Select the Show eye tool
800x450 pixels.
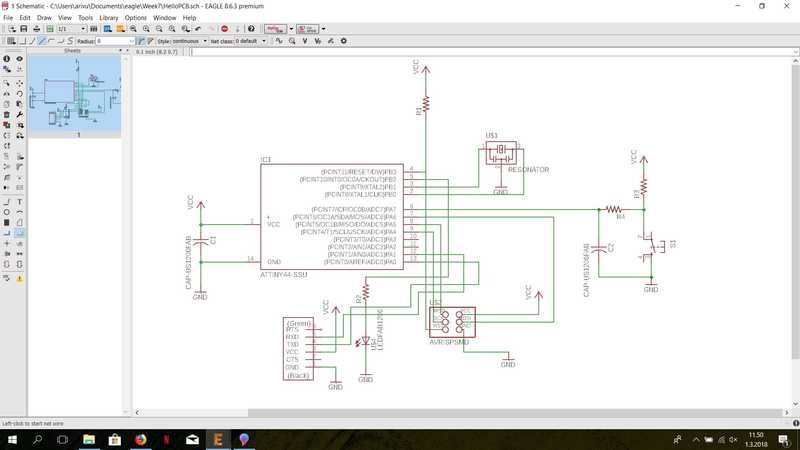19,59
